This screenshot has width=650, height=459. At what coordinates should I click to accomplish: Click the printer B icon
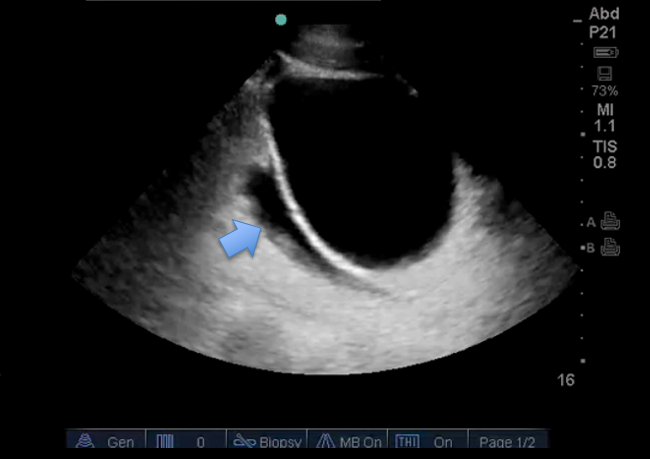609,247
